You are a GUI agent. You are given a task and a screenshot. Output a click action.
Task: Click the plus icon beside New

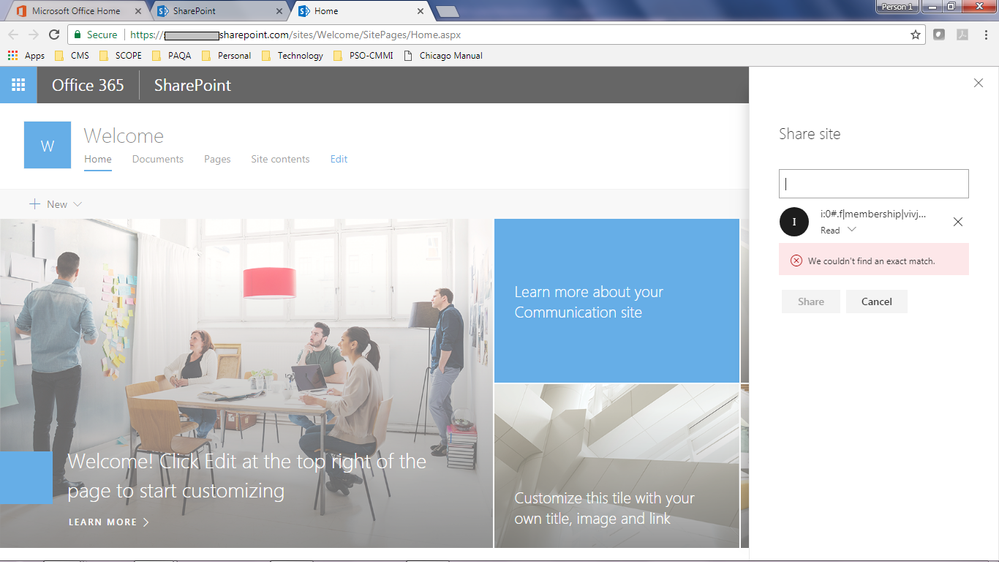pyautogui.click(x=34, y=204)
